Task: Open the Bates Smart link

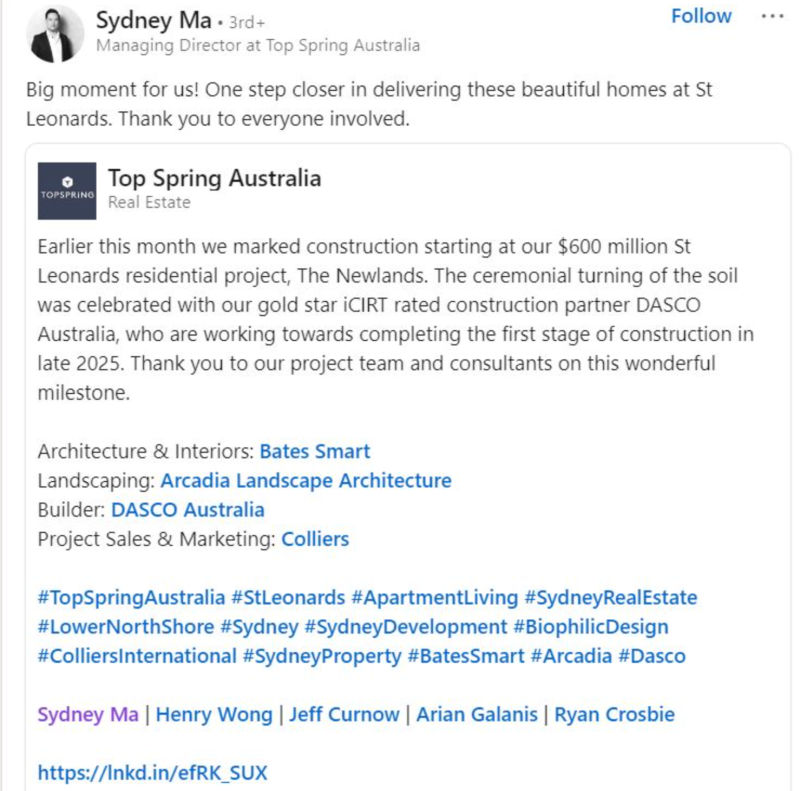Action: tap(315, 451)
